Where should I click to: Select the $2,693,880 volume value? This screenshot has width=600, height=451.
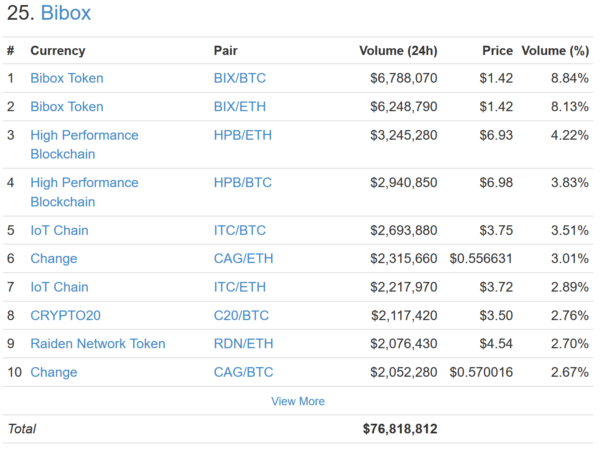[x=403, y=230]
